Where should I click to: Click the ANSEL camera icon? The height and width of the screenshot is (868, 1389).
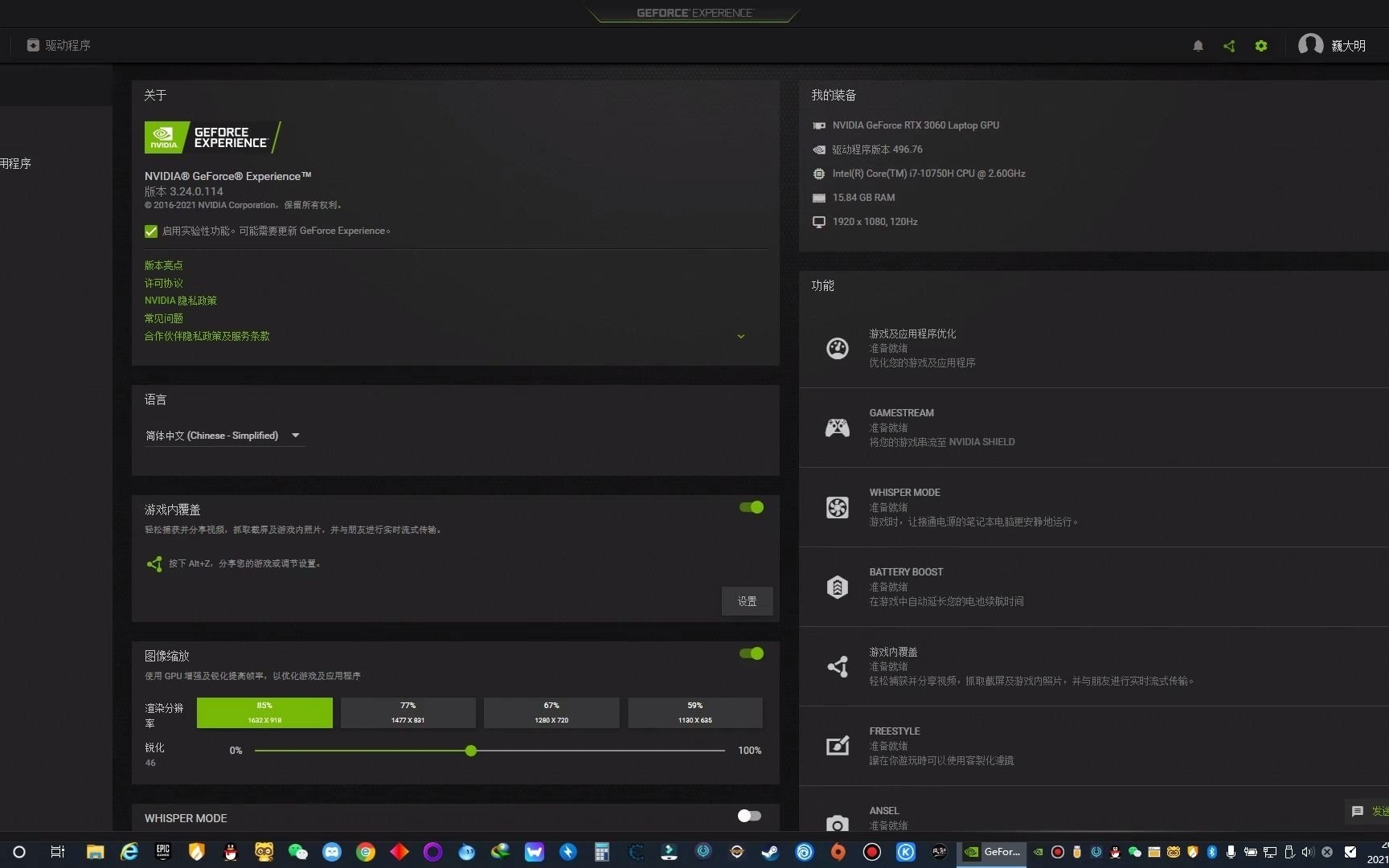point(838,825)
